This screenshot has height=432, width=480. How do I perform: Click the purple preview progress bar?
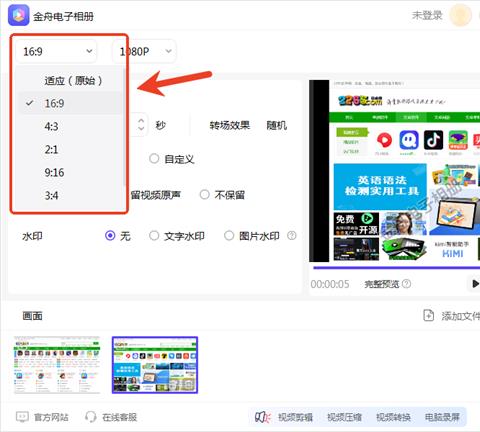coord(397,268)
